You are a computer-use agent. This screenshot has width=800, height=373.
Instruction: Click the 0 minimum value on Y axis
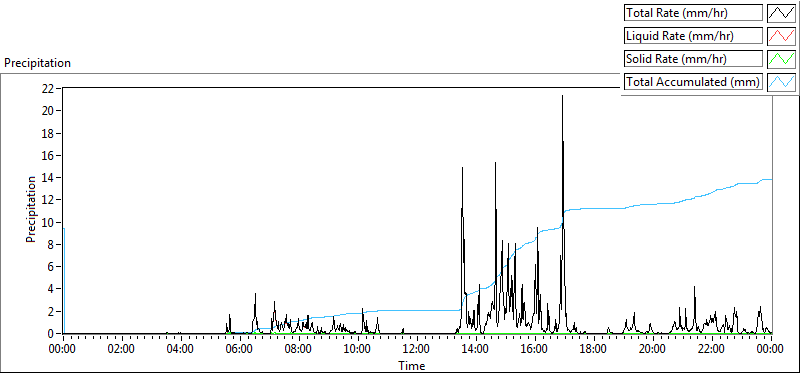click(51, 333)
